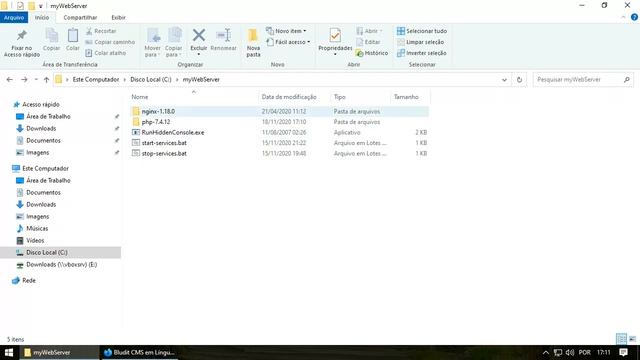Open the Histórico of the file
Viewport: 640px width, 360px height.
[x=372, y=53]
